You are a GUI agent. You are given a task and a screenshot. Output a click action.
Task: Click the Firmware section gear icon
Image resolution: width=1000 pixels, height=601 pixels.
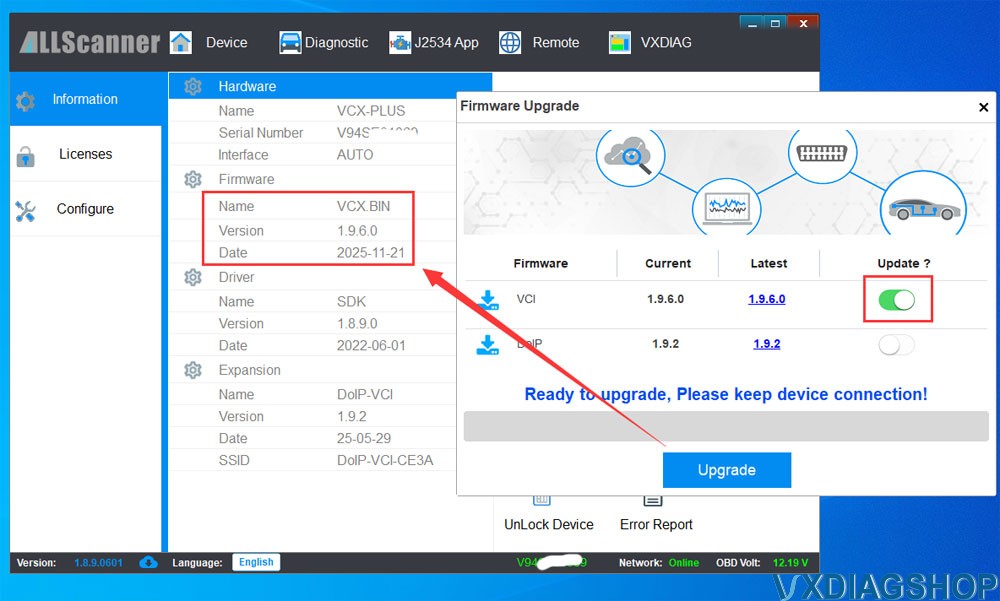point(193,179)
